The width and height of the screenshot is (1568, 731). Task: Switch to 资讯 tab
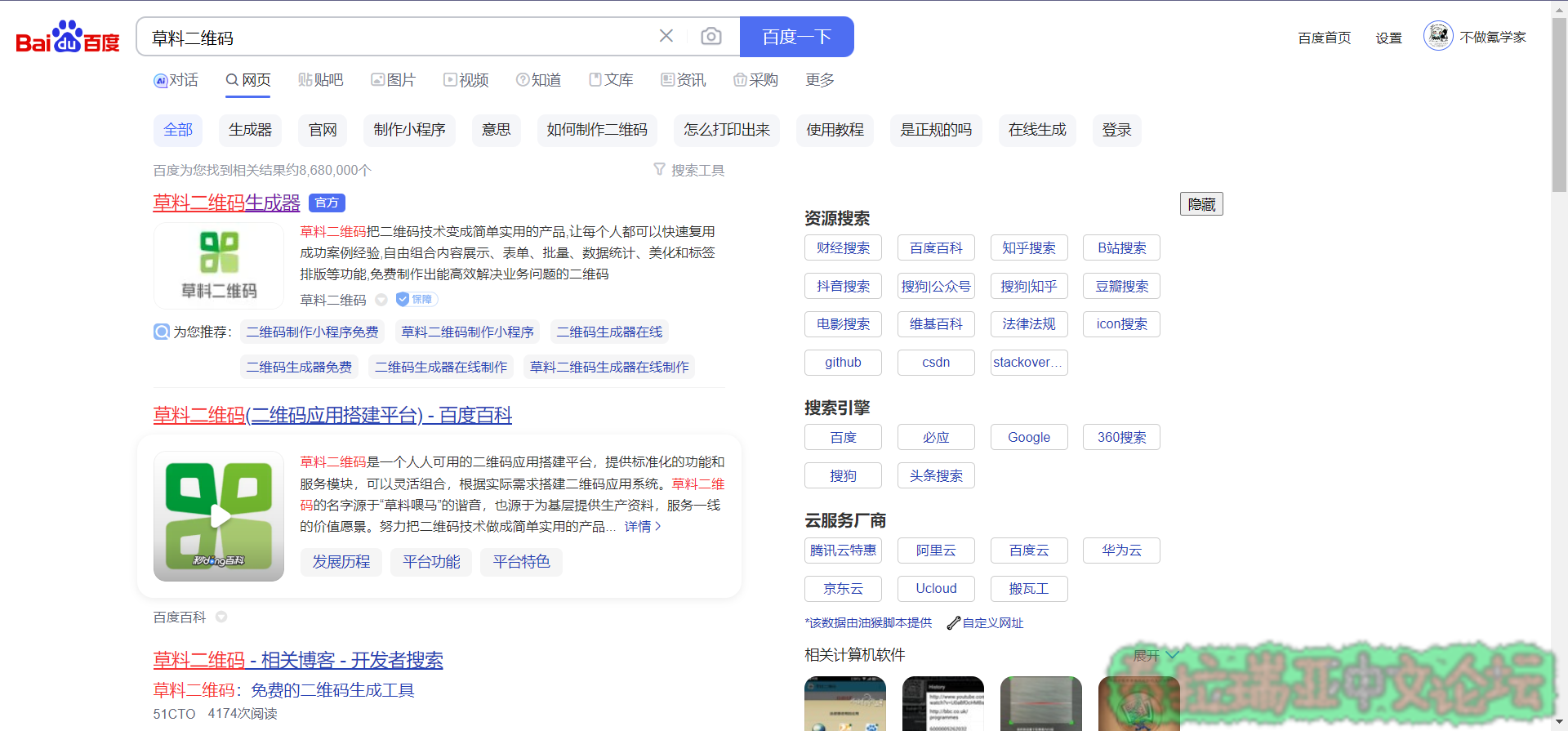[x=684, y=80]
